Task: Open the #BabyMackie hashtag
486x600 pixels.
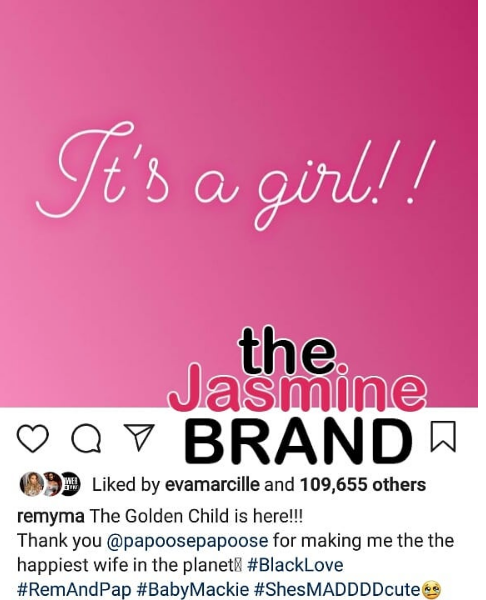Action: coord(192,589)
